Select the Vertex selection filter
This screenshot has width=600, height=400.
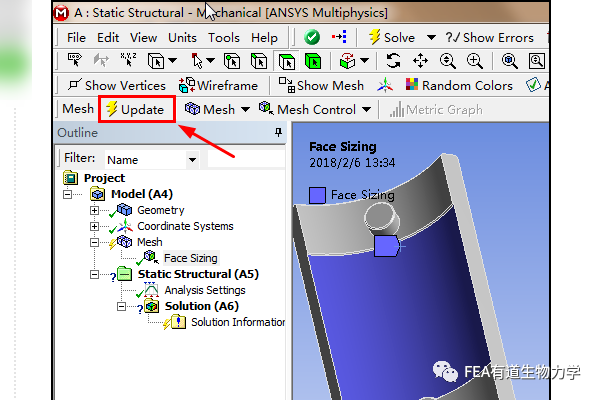point(232,61)
